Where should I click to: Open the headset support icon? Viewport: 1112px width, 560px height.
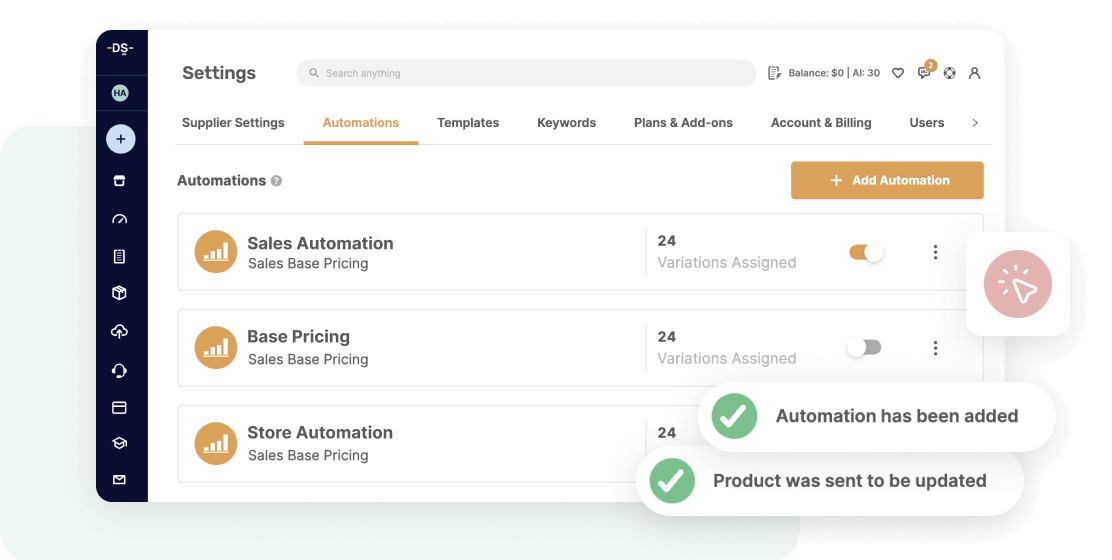(120, 370)
